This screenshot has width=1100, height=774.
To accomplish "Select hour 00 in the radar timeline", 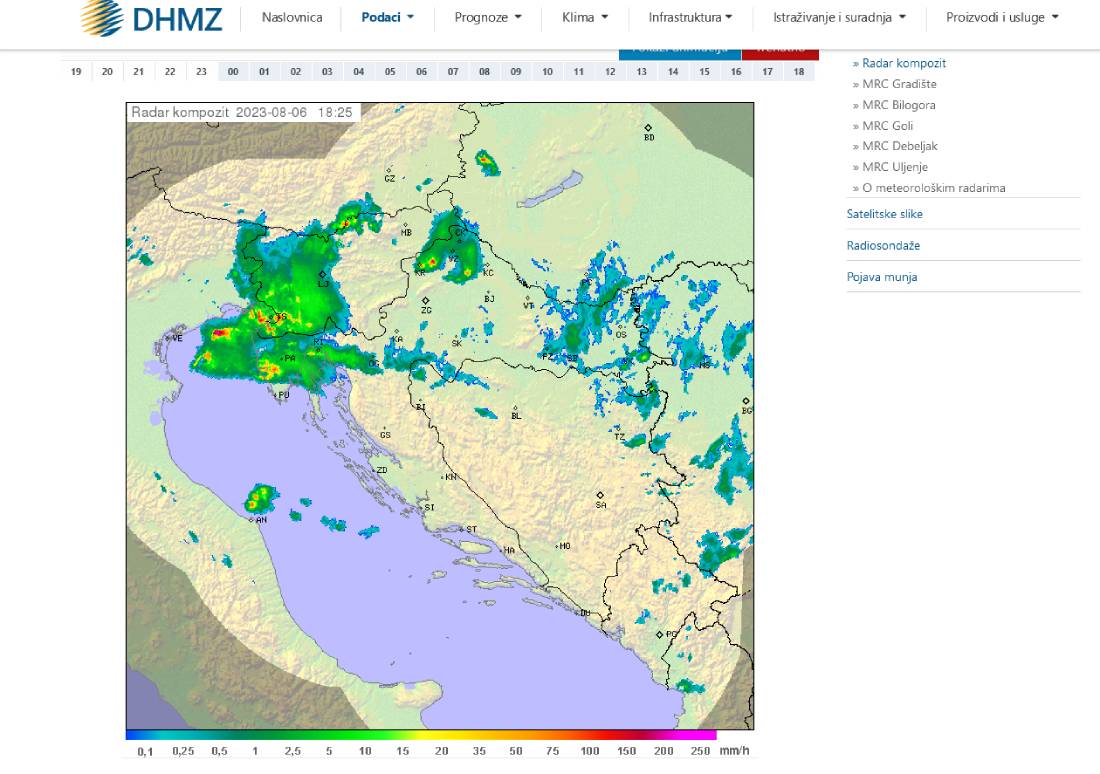I will [x=233, y=72].
